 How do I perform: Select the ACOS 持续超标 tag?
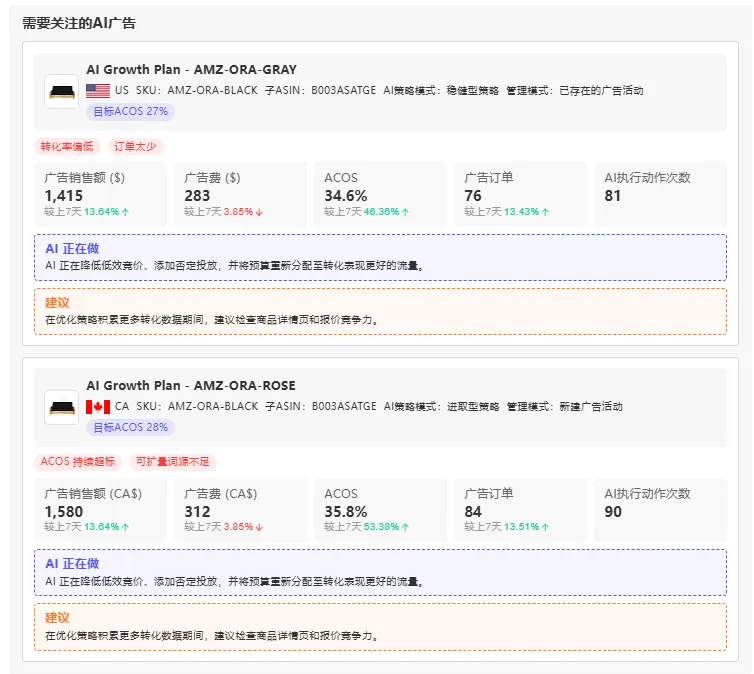[x=77, y=462]
